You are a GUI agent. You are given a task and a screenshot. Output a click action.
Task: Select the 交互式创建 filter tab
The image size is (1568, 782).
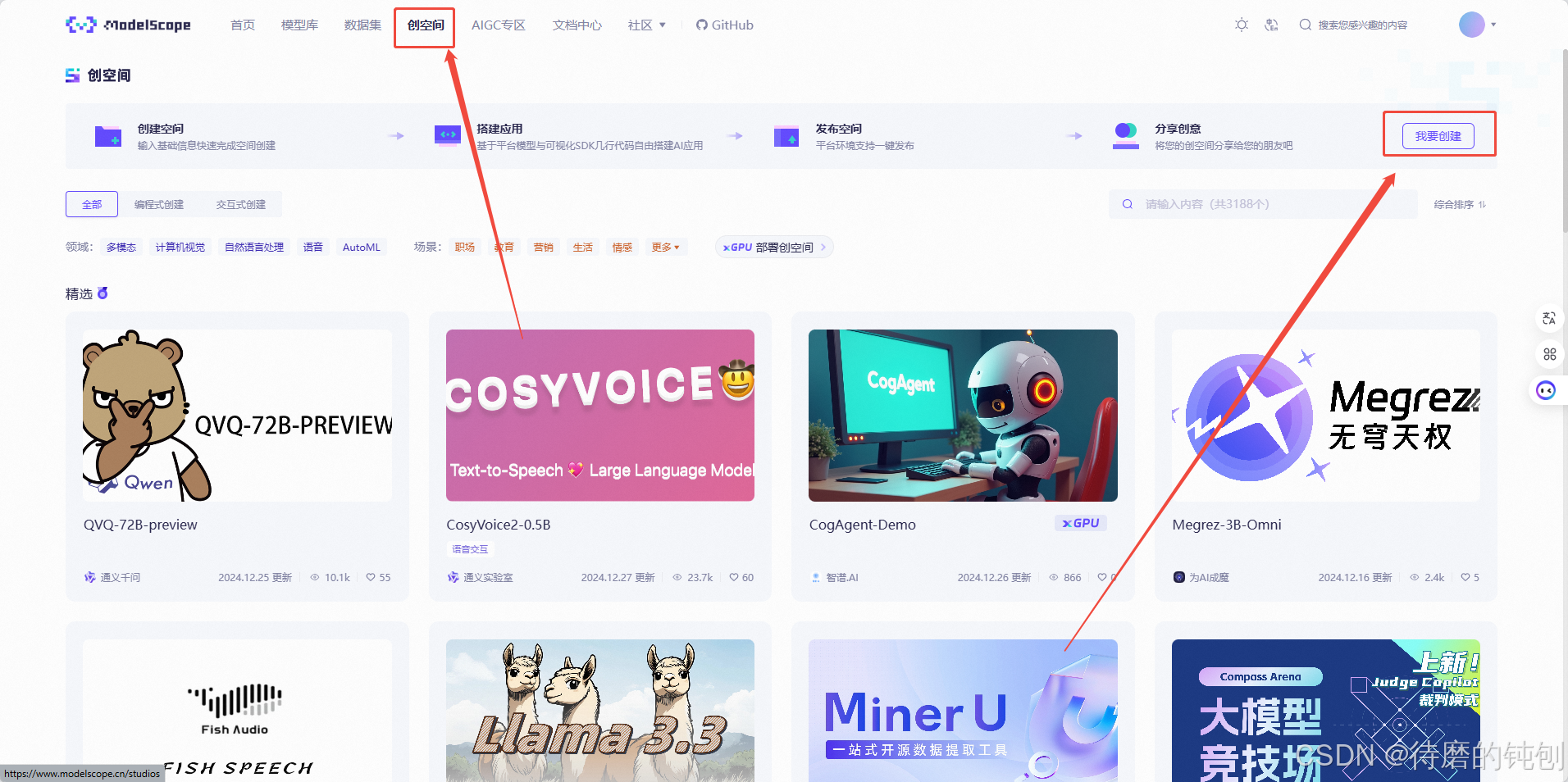click(x=241, y=204)
